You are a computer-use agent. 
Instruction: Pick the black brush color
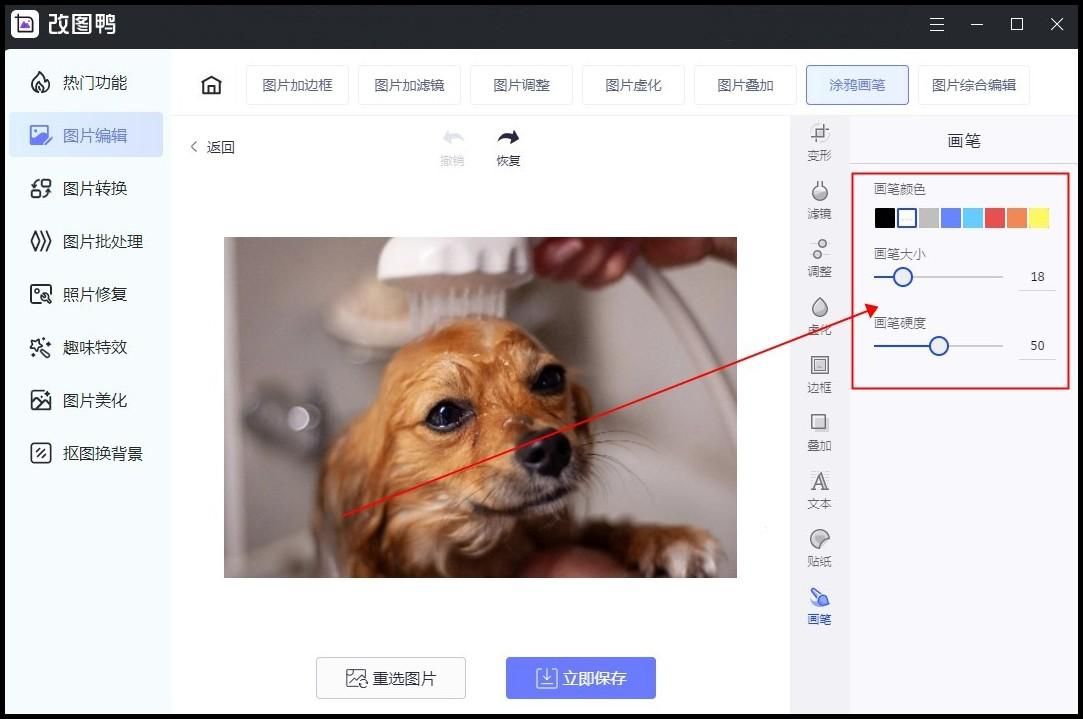tap(885, 218)
